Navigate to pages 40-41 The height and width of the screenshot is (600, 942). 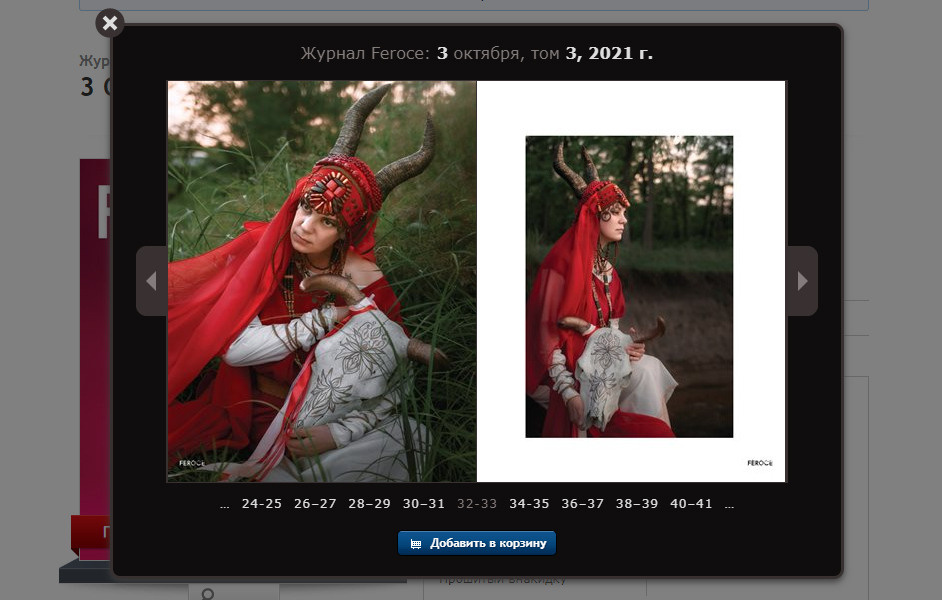coord(691,504)
